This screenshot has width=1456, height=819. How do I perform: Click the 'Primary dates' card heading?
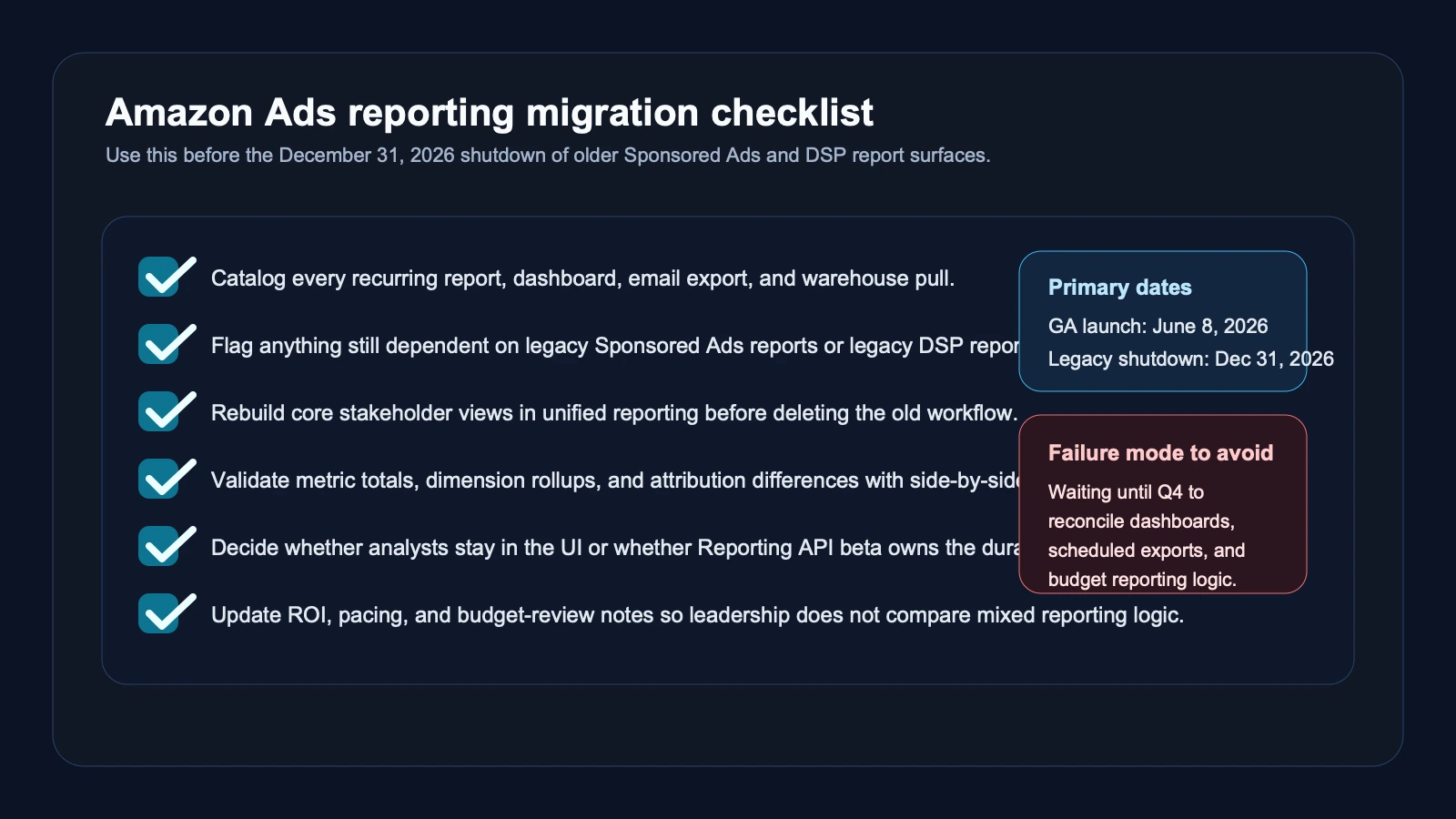(x=1120, y=288)
